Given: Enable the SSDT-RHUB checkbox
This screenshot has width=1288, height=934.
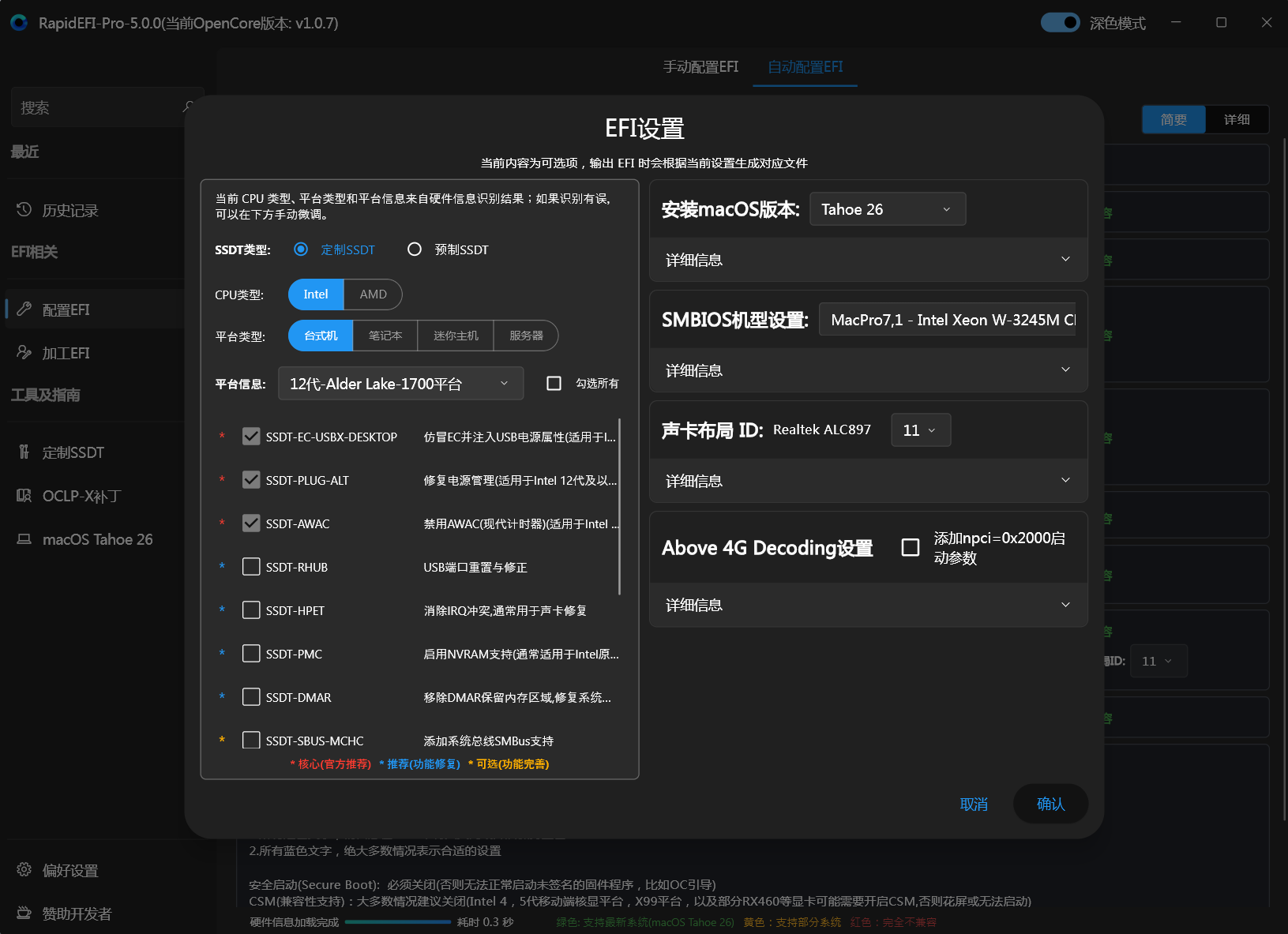Looking at the screenshot, I should click(251, 567).
